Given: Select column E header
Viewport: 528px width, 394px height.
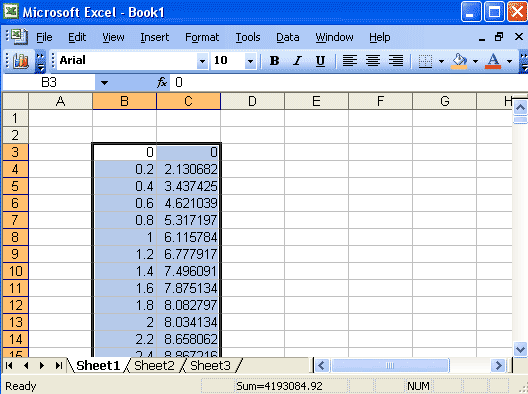Looking at the screenshot, I should [316, 101].
